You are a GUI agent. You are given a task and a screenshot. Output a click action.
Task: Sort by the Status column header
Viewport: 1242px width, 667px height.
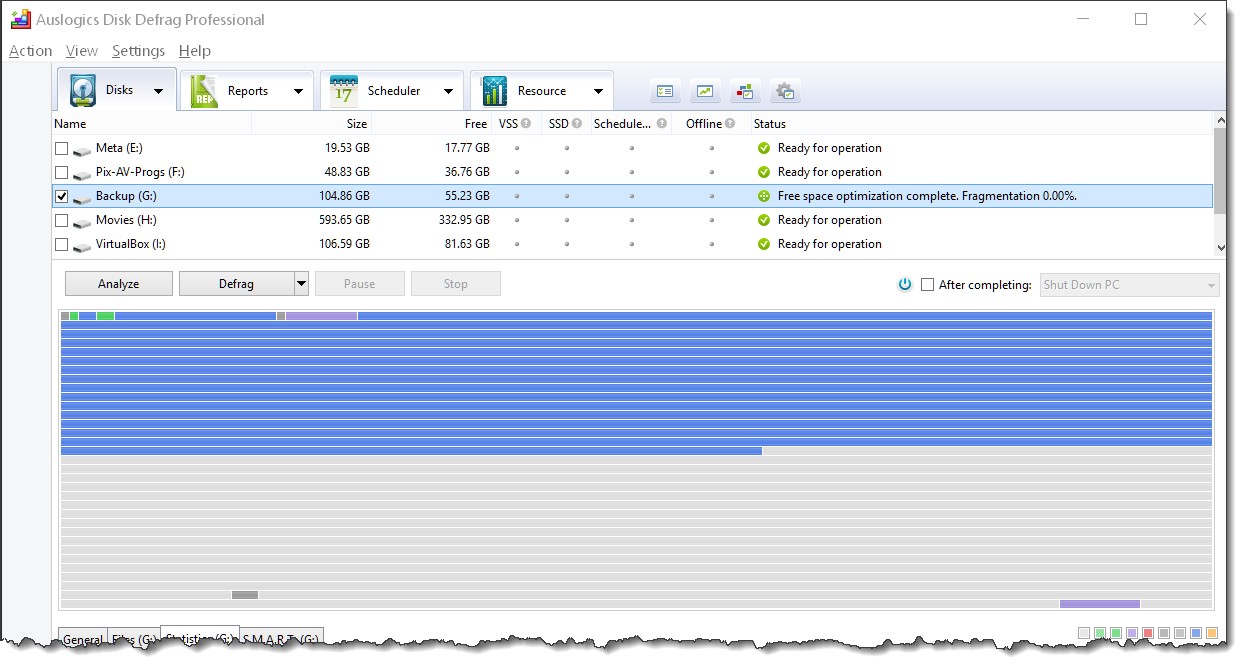[980, 124]
